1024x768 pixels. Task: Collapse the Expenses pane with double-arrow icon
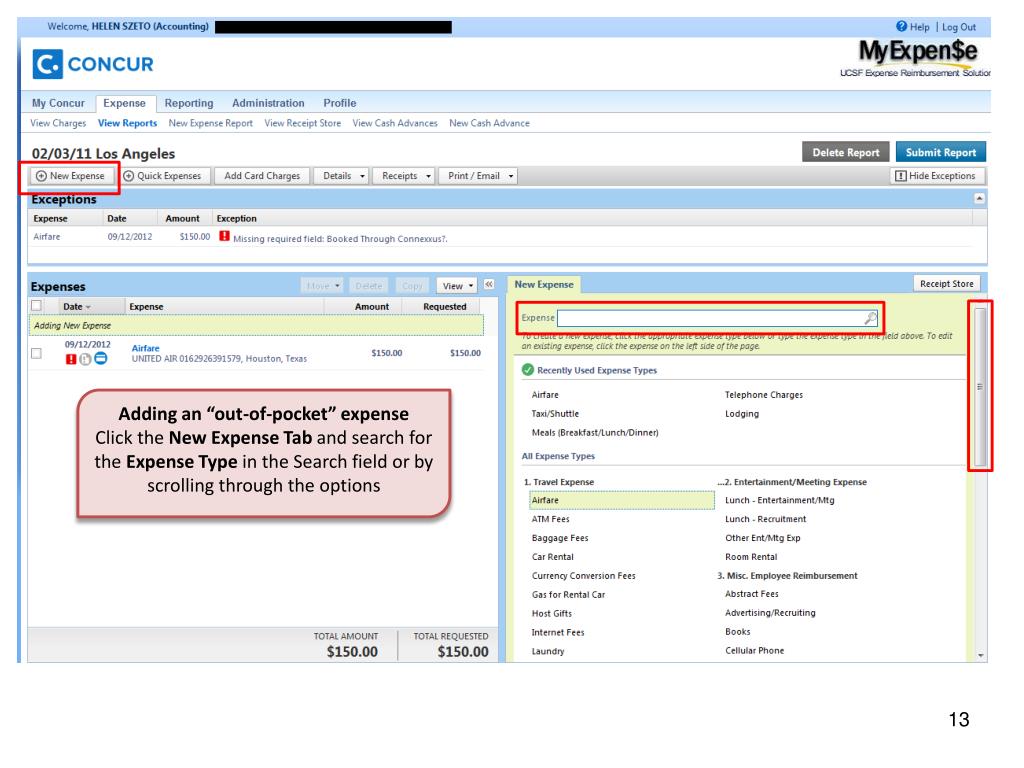pyautogui.click(x=489, y=285)
